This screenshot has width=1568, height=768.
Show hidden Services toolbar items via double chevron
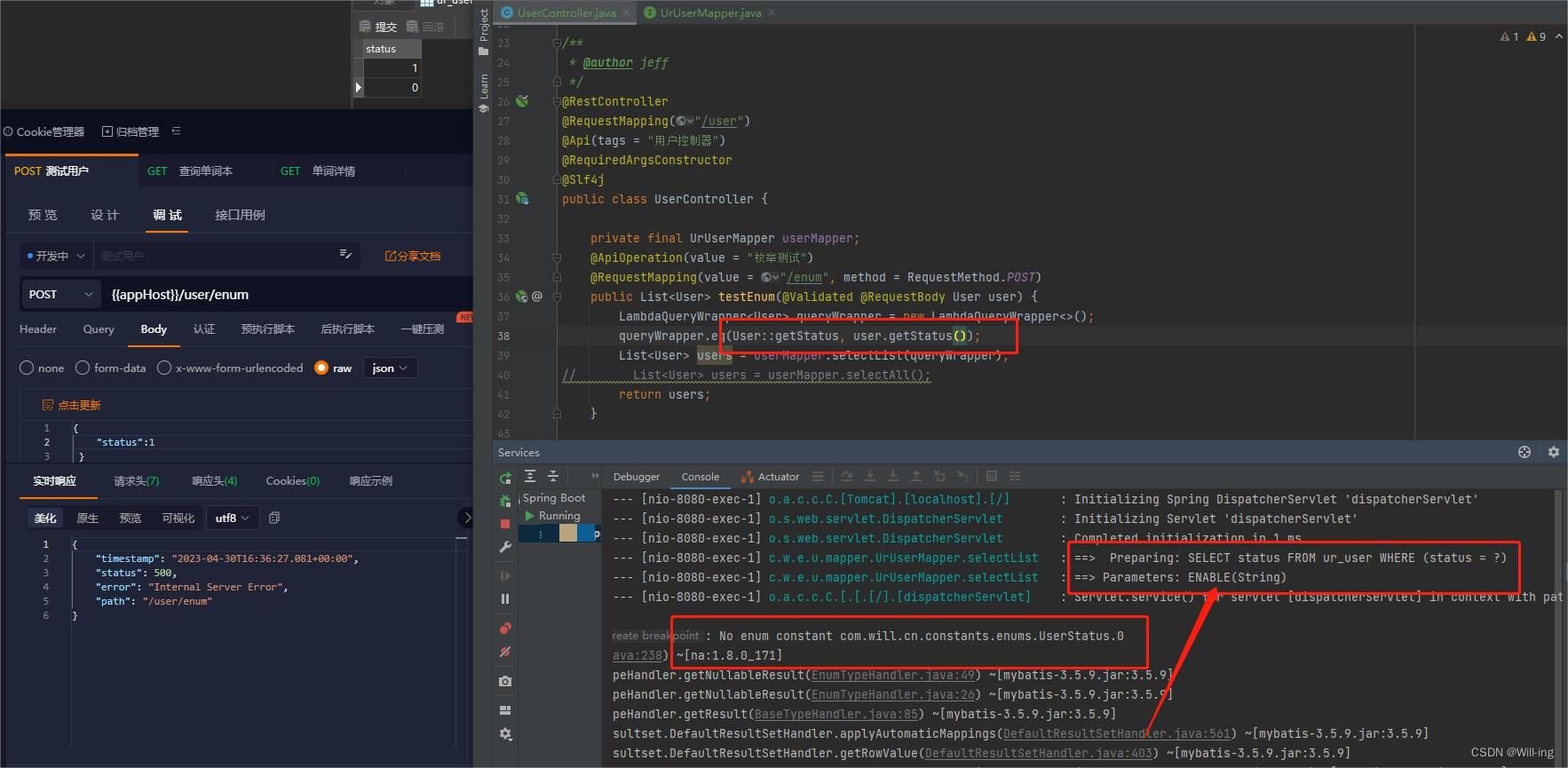point(595,476)
